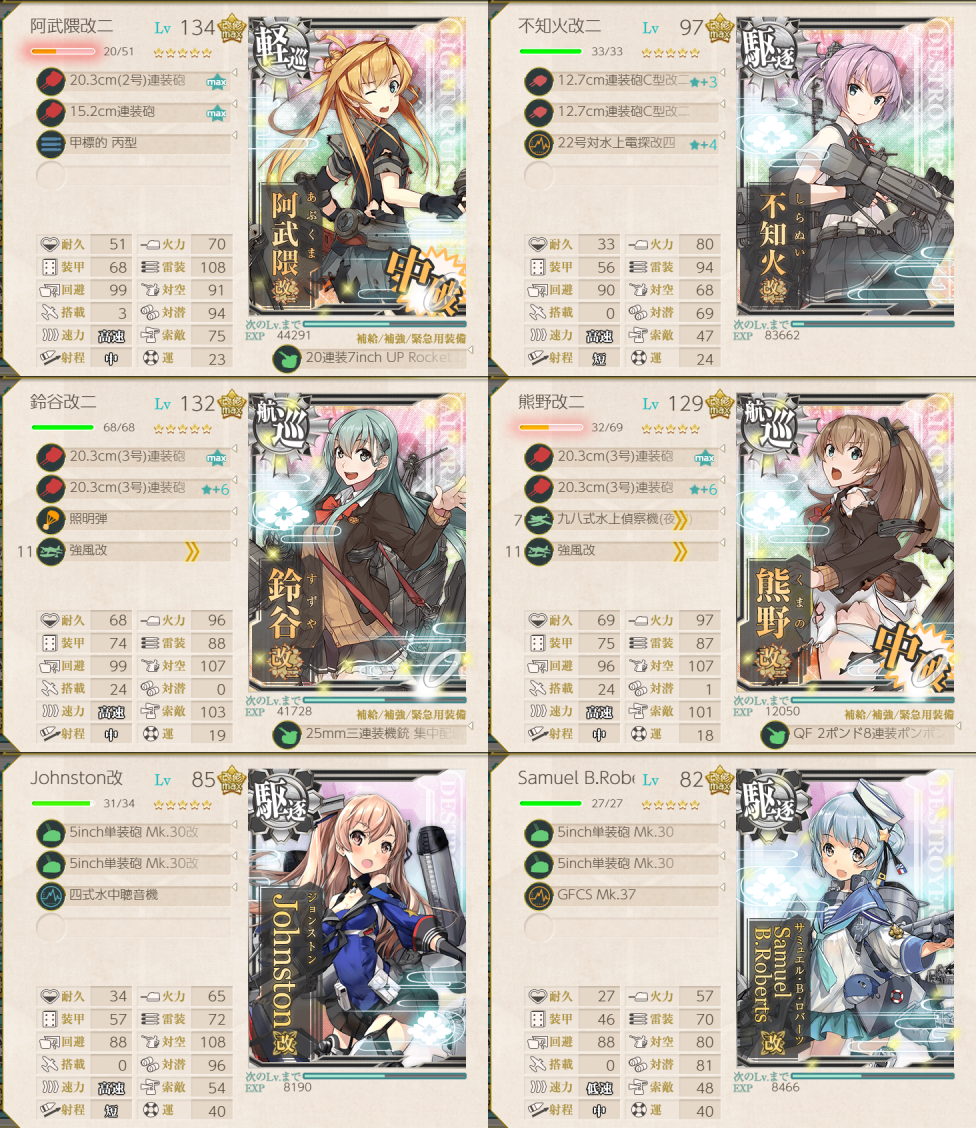The image size is (976, 1128).
Task: Select the Samuel B.Roberts character card image
Action: [846, 919]
